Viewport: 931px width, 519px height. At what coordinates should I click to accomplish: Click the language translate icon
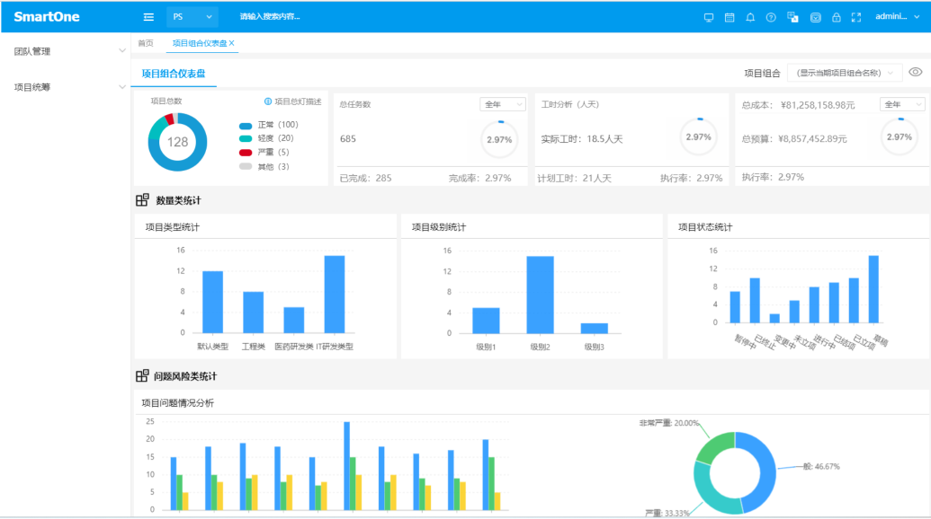(x=793, y=17)
